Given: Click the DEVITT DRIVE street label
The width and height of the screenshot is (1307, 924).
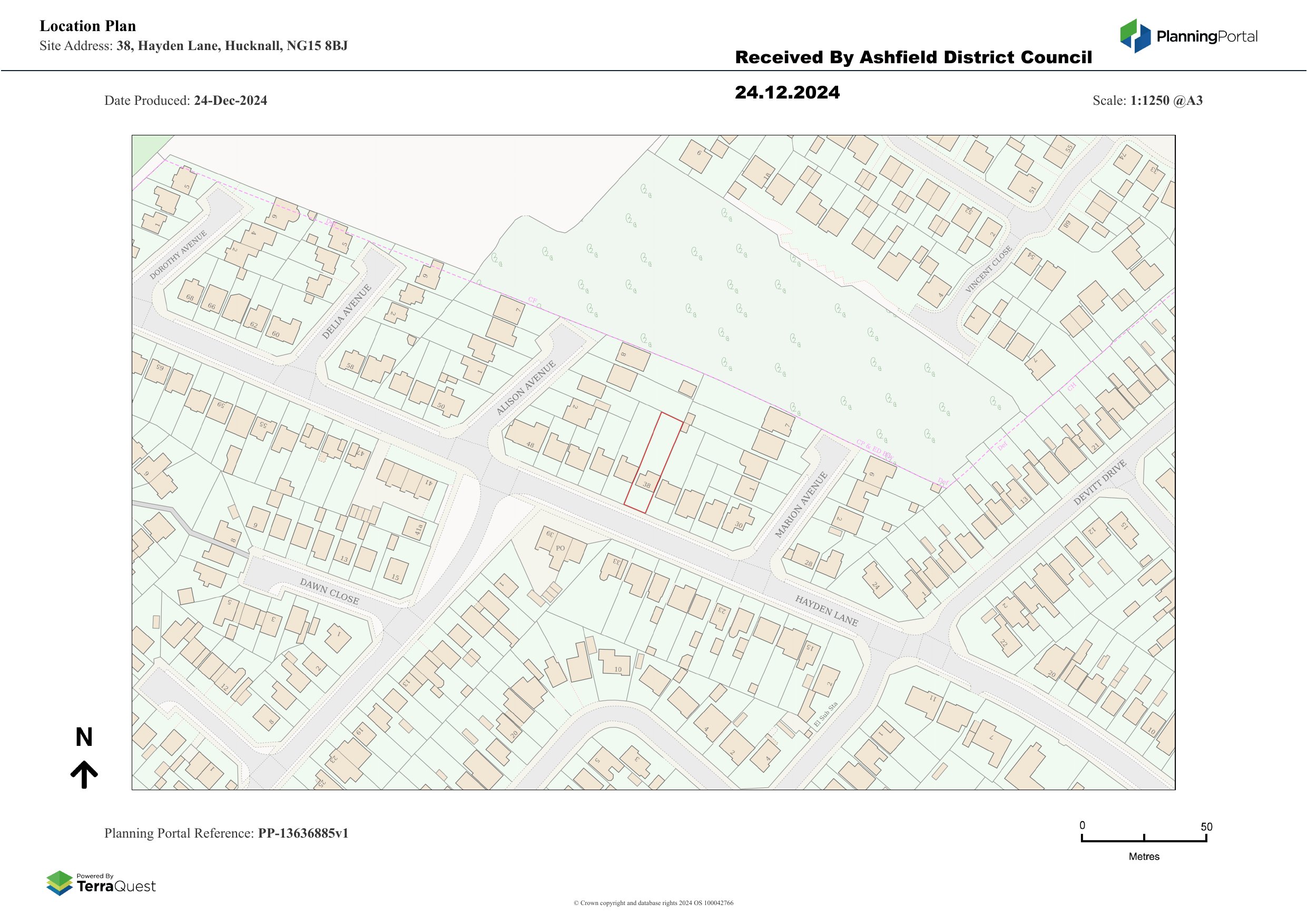Looking at the screenshot, I should tap(1099, 483).
